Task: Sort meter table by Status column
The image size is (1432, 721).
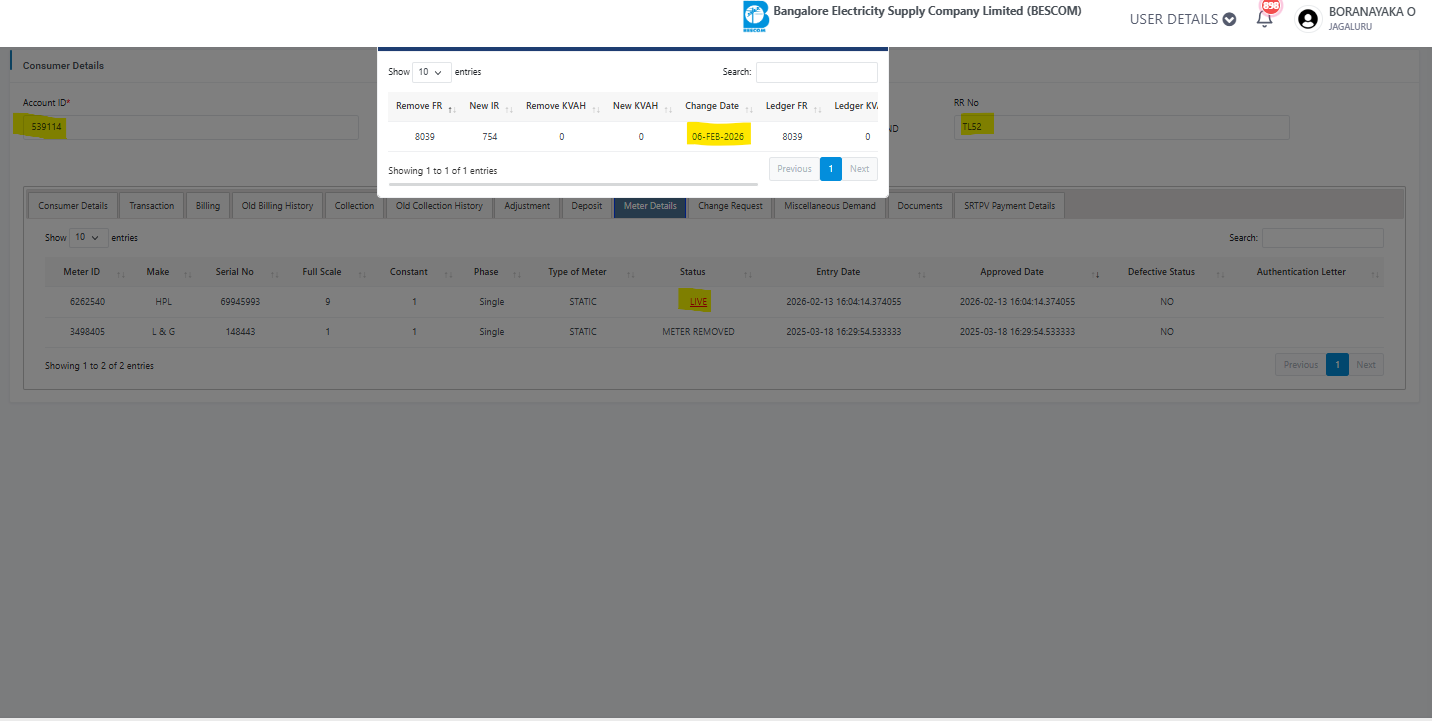Action: pyautogui.click(x=693, y=272)
